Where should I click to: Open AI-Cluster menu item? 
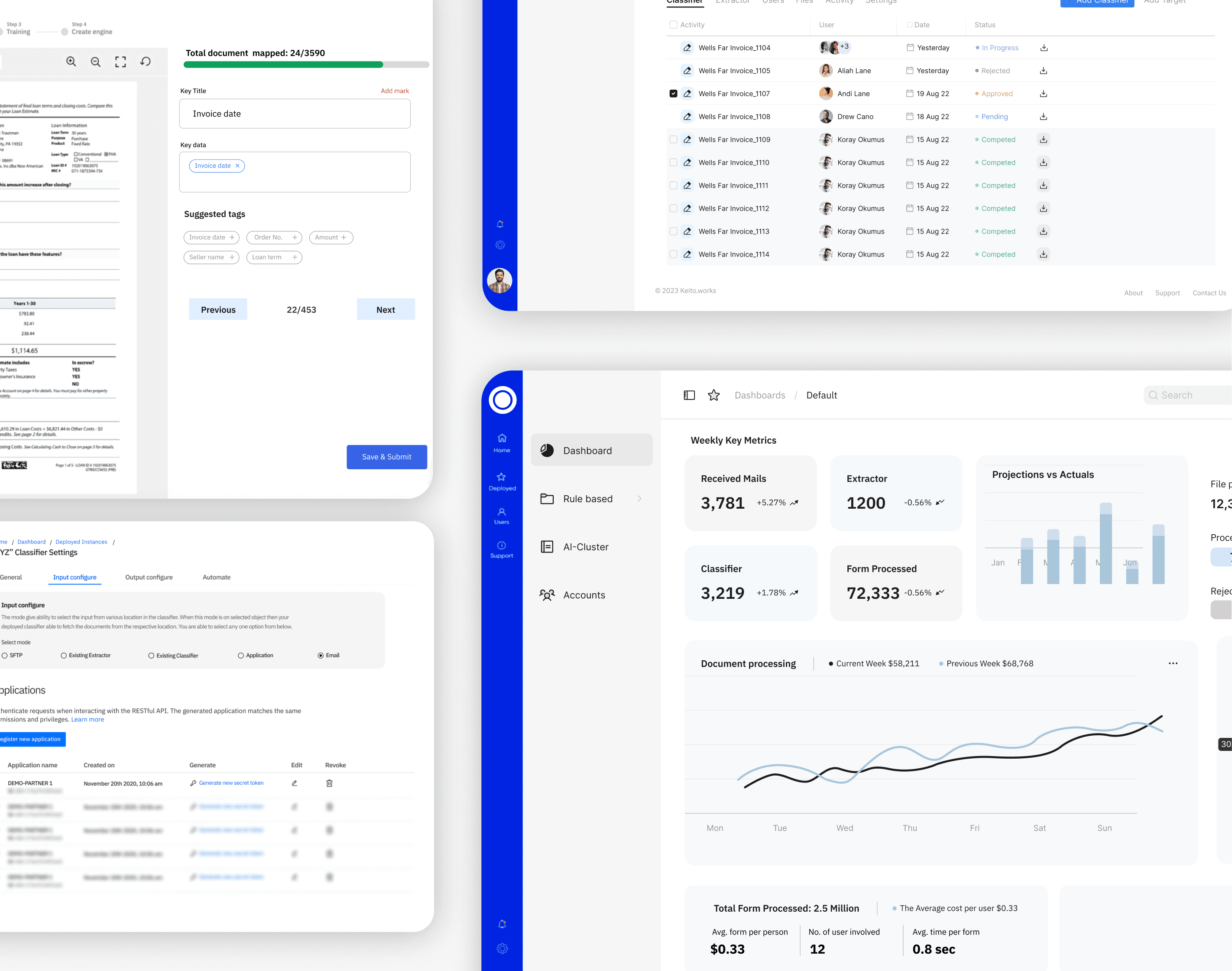pyautogui.click(x=585, y=547)
